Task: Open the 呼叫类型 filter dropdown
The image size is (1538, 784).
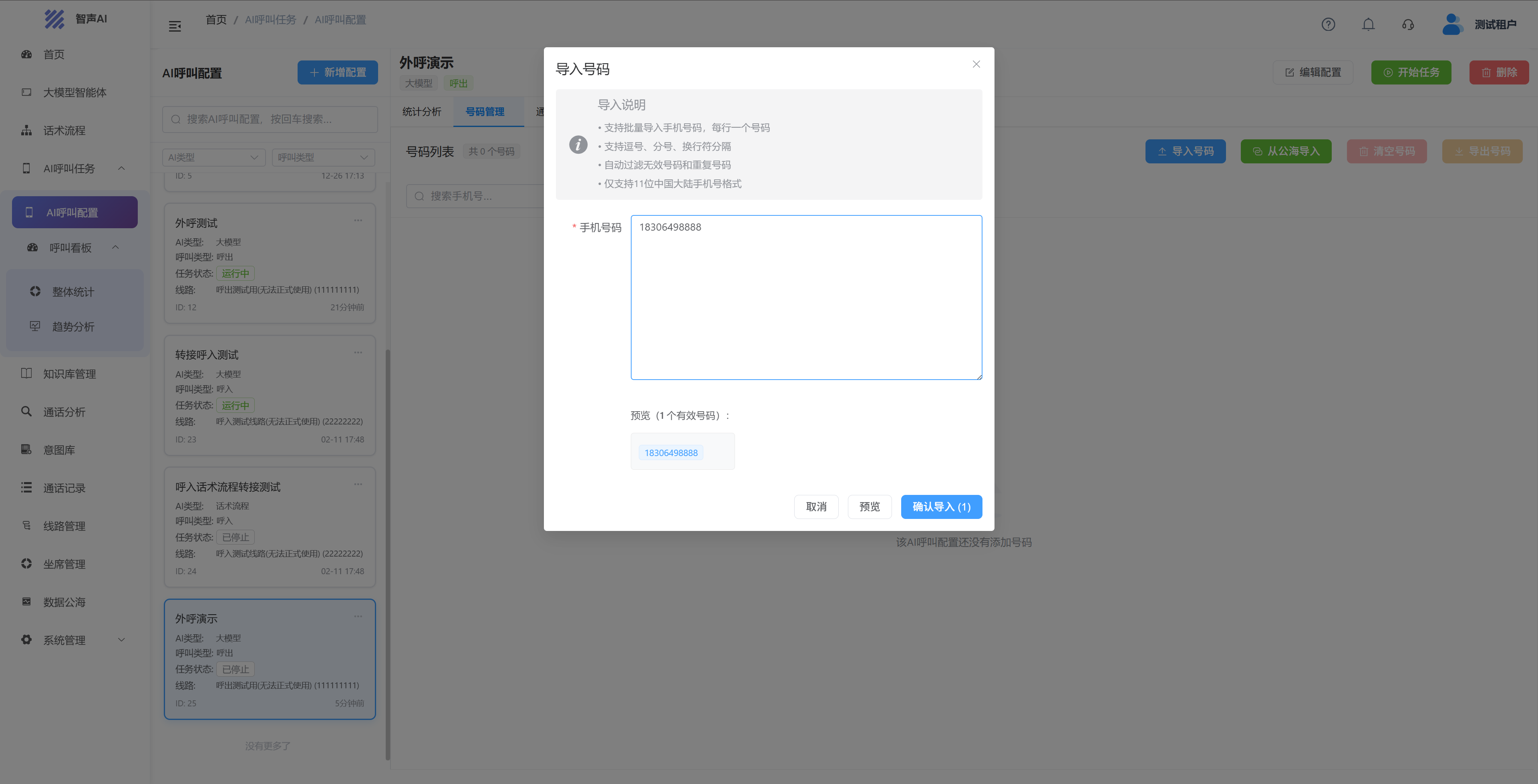Action: [x=323, y=157]
